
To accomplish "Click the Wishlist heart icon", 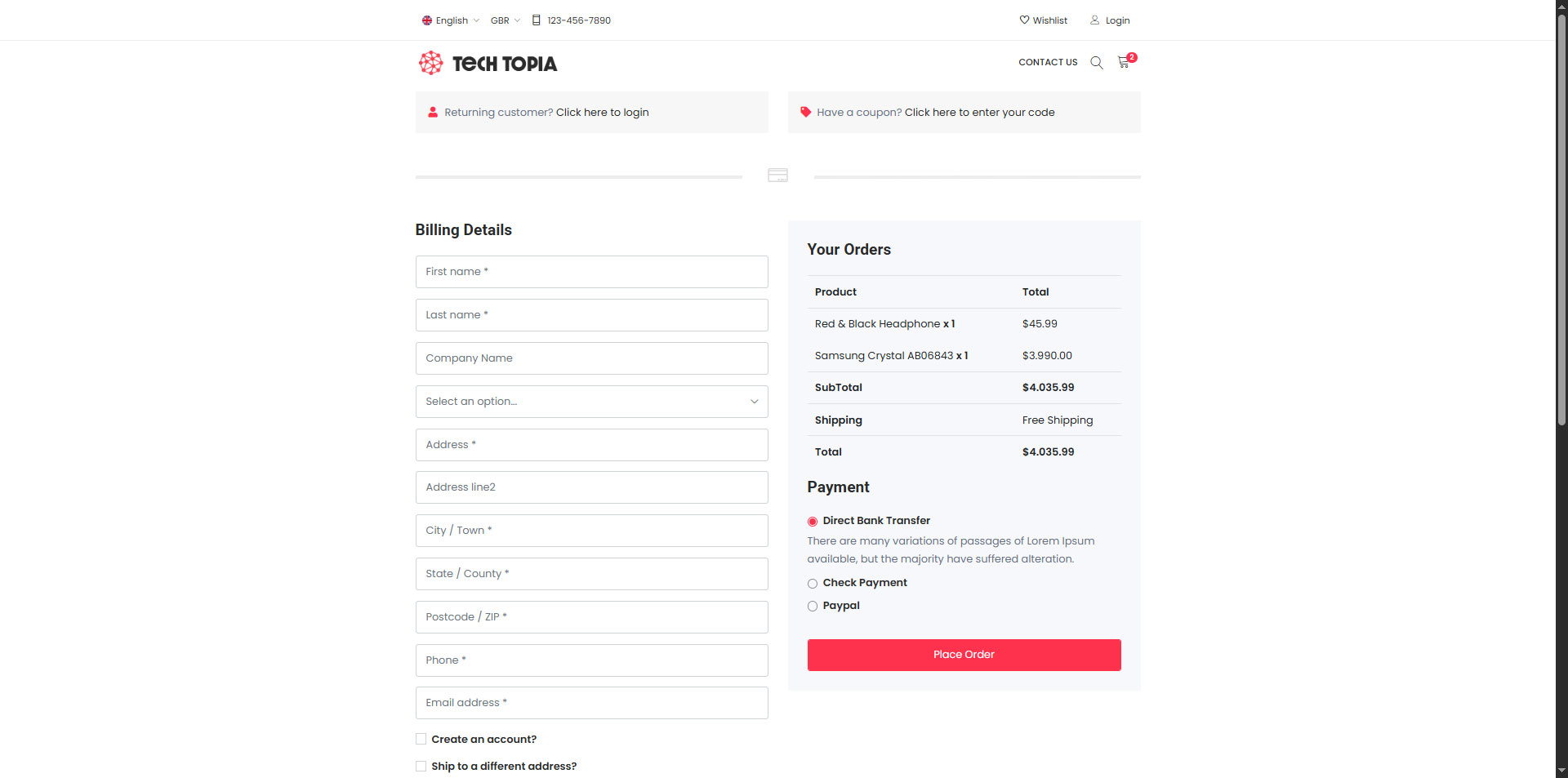I will click(1024, 20).
